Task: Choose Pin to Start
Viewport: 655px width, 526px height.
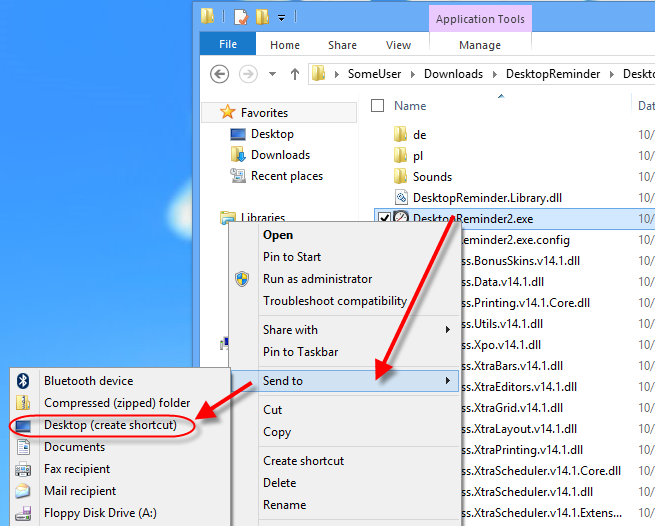Action: point(292,257)
